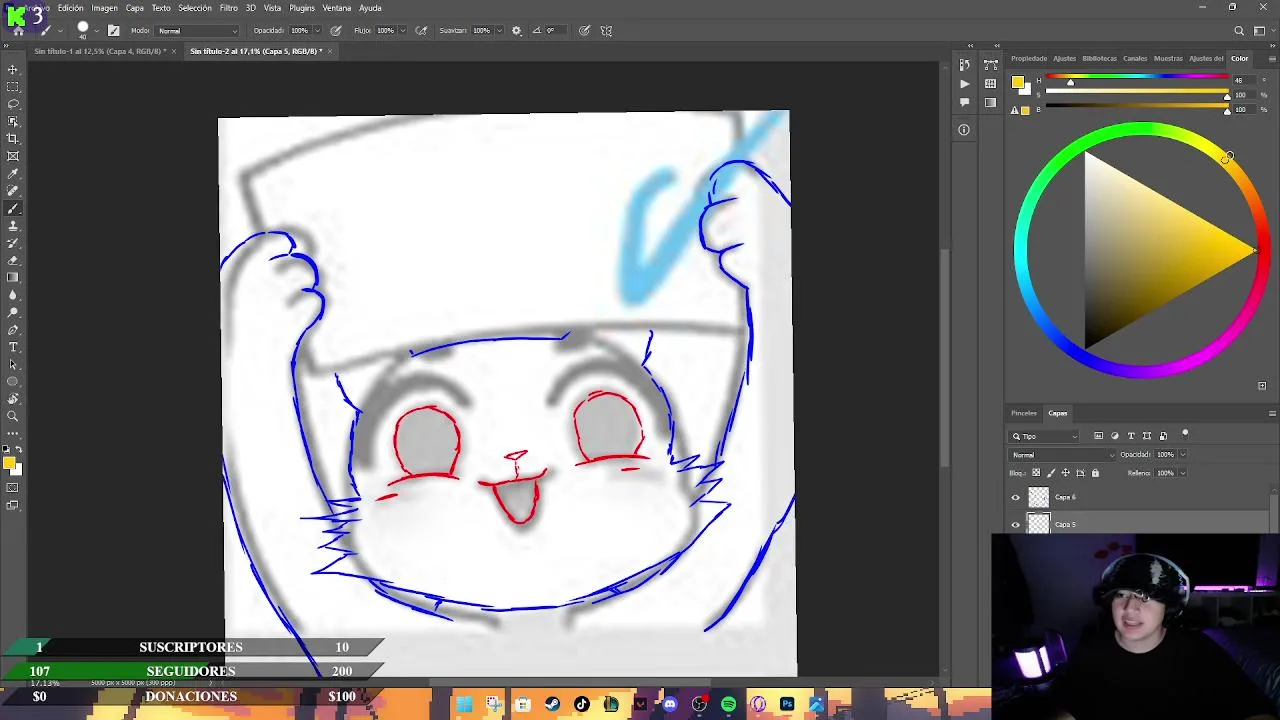The image size is (1280, 720).
Task: Open the Layers panel menu button
Action: [1272, 413]
